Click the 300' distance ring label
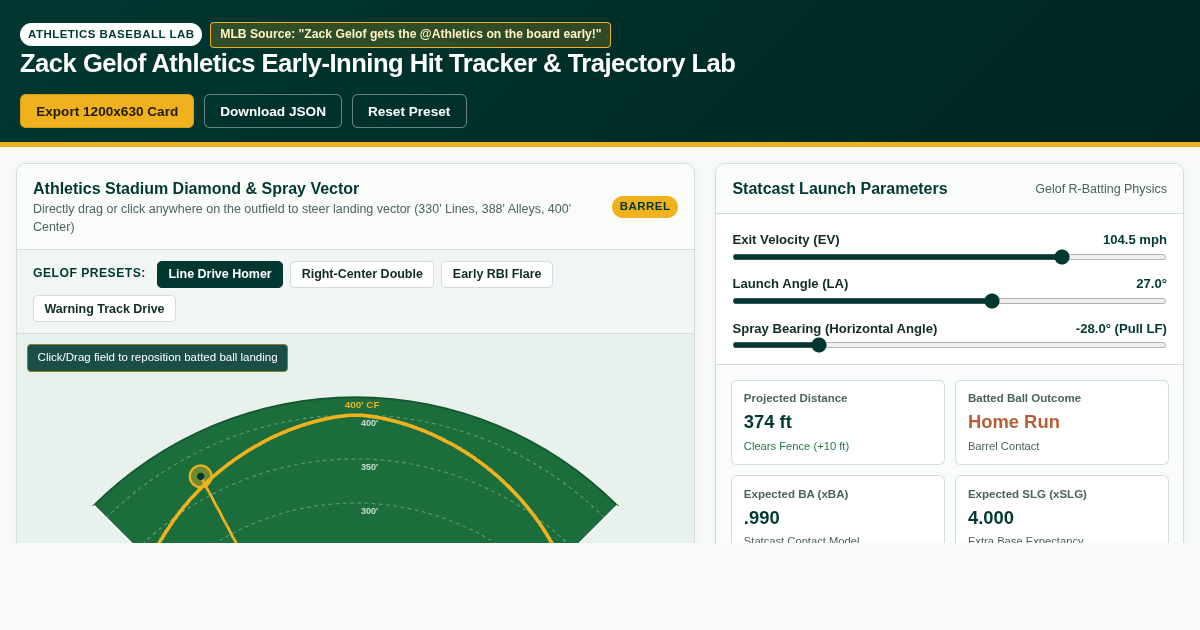The width and height of the screenshot is (1200, 630). click(x=370, y=511)
